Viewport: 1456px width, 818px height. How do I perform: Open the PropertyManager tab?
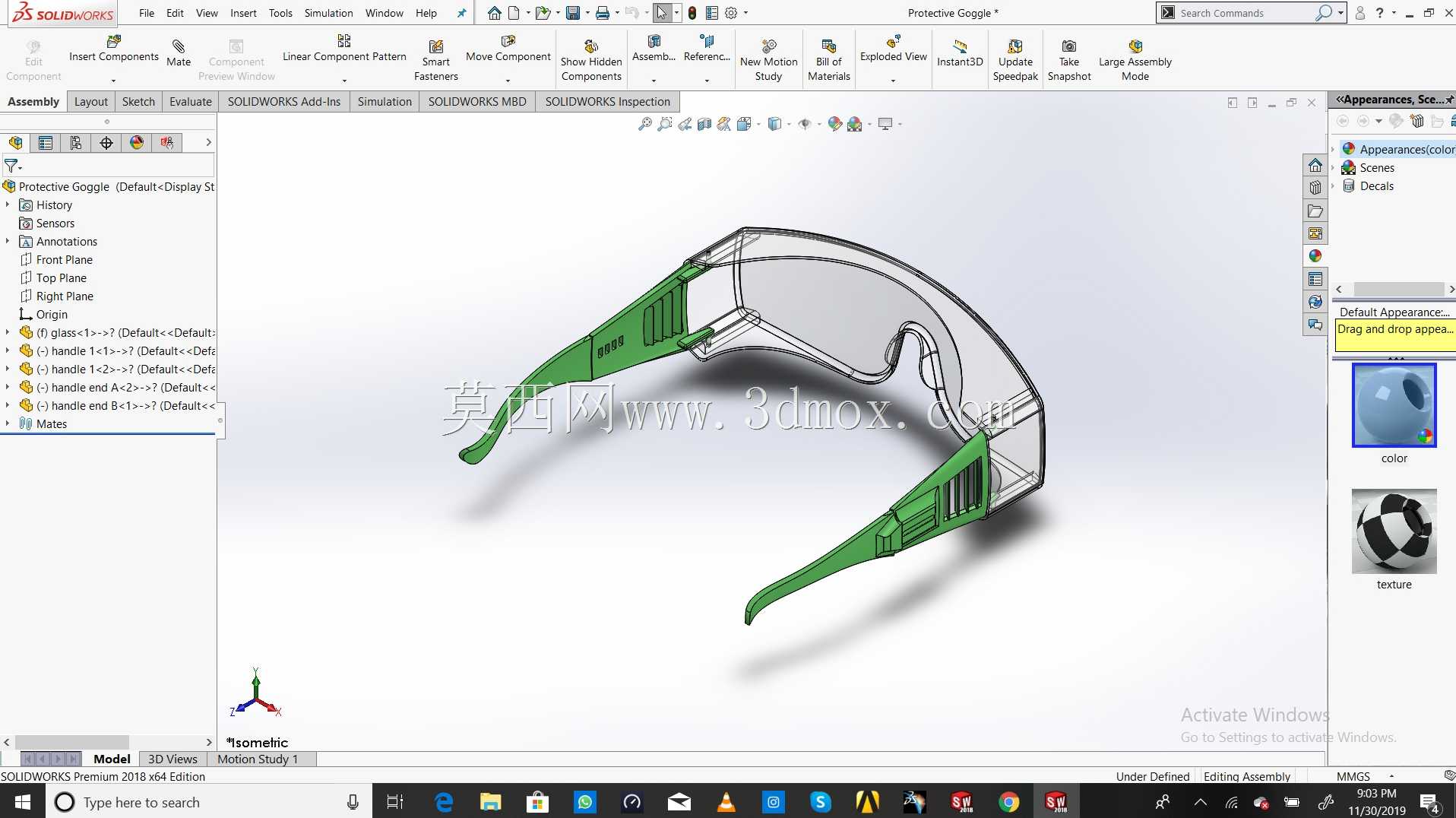pos(46,142)
